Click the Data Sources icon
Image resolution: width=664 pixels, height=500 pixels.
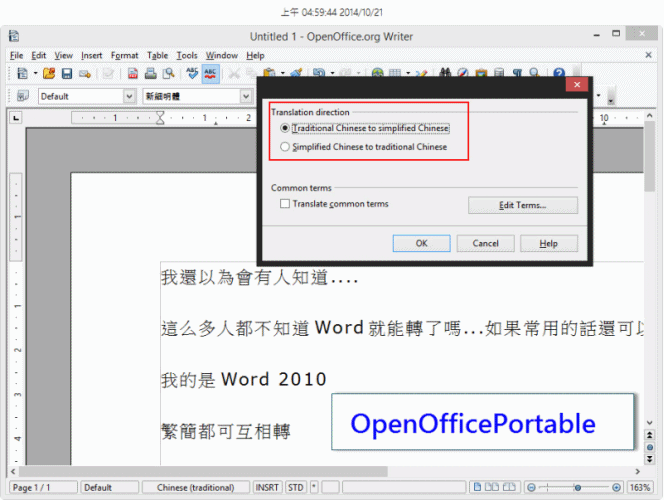(499, 72)
